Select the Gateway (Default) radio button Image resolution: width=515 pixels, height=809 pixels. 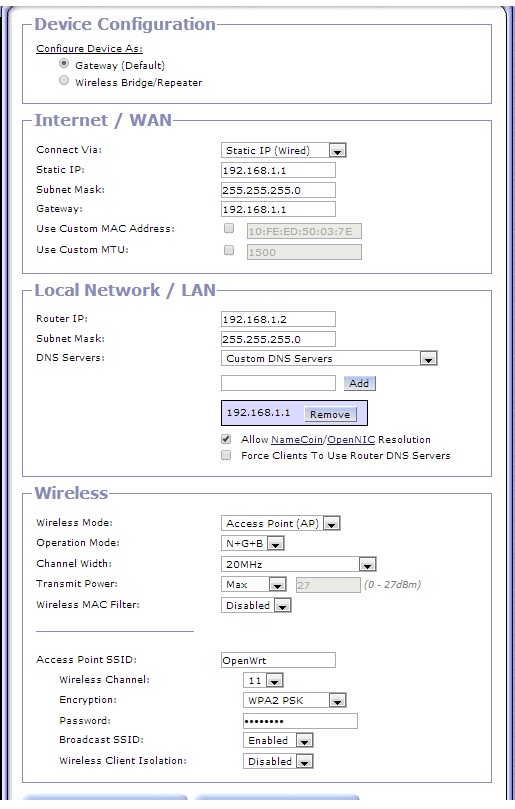coord(64,63)
